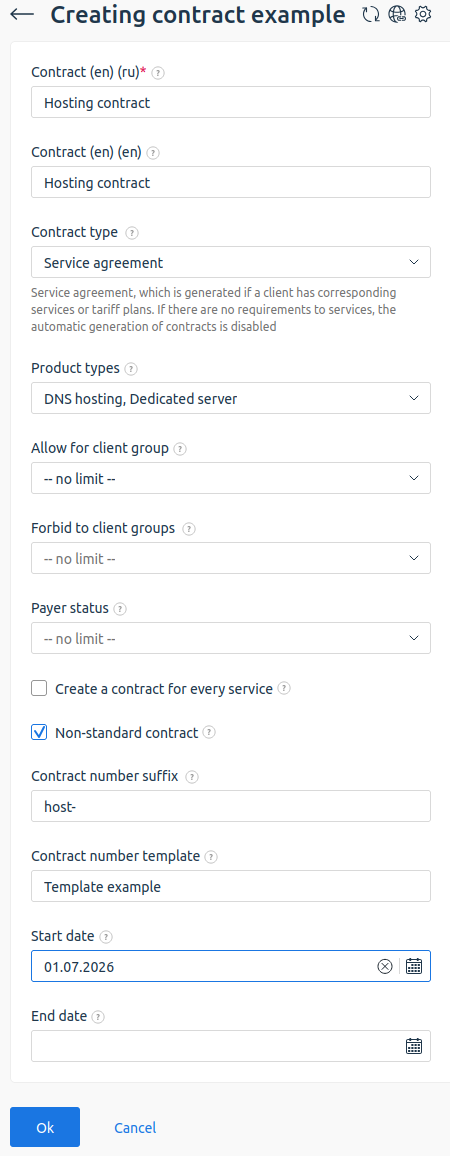Show the Non-standard contract help hint
Image resolution: width=450 pixels, height=1156 pixels.
[x=209, y=733]
